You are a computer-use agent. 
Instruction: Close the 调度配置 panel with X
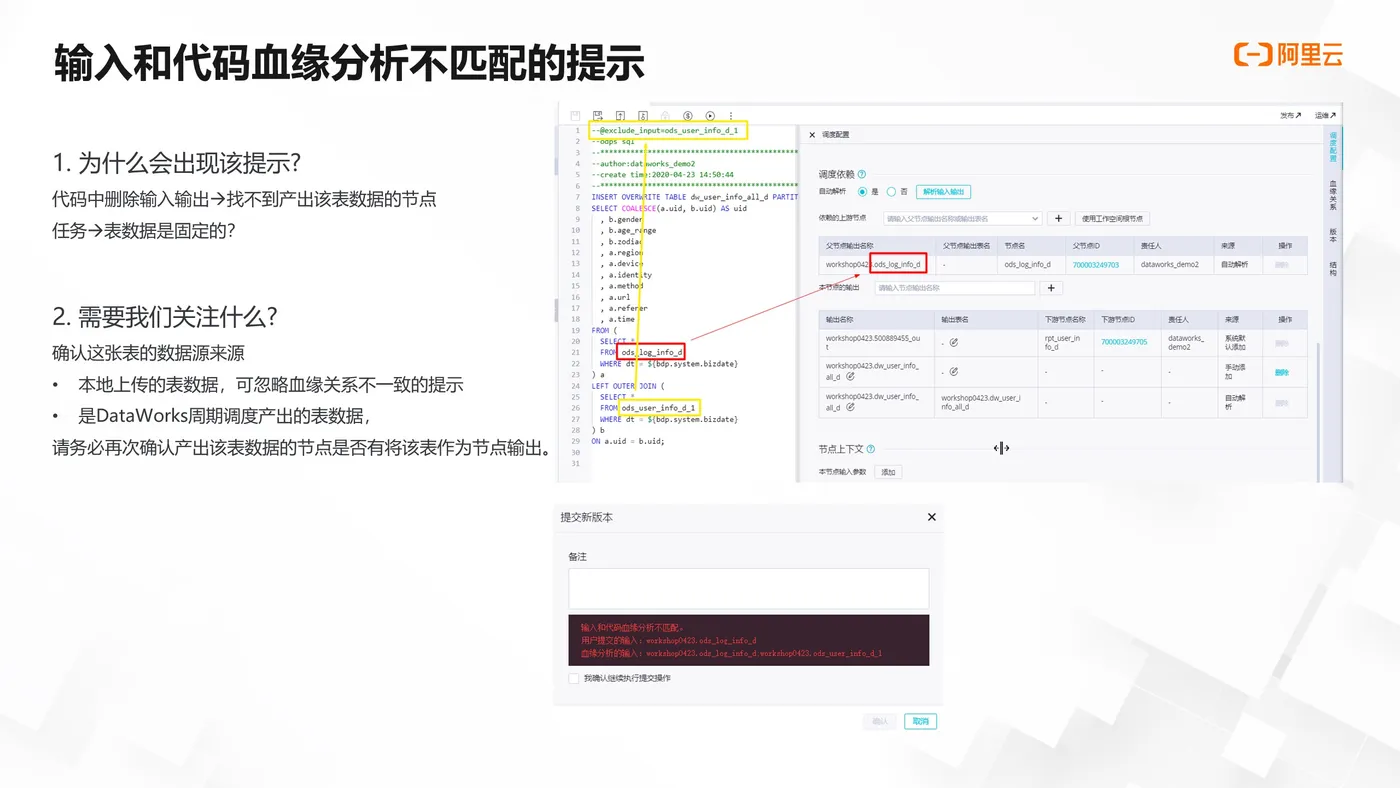pos(812,134)
